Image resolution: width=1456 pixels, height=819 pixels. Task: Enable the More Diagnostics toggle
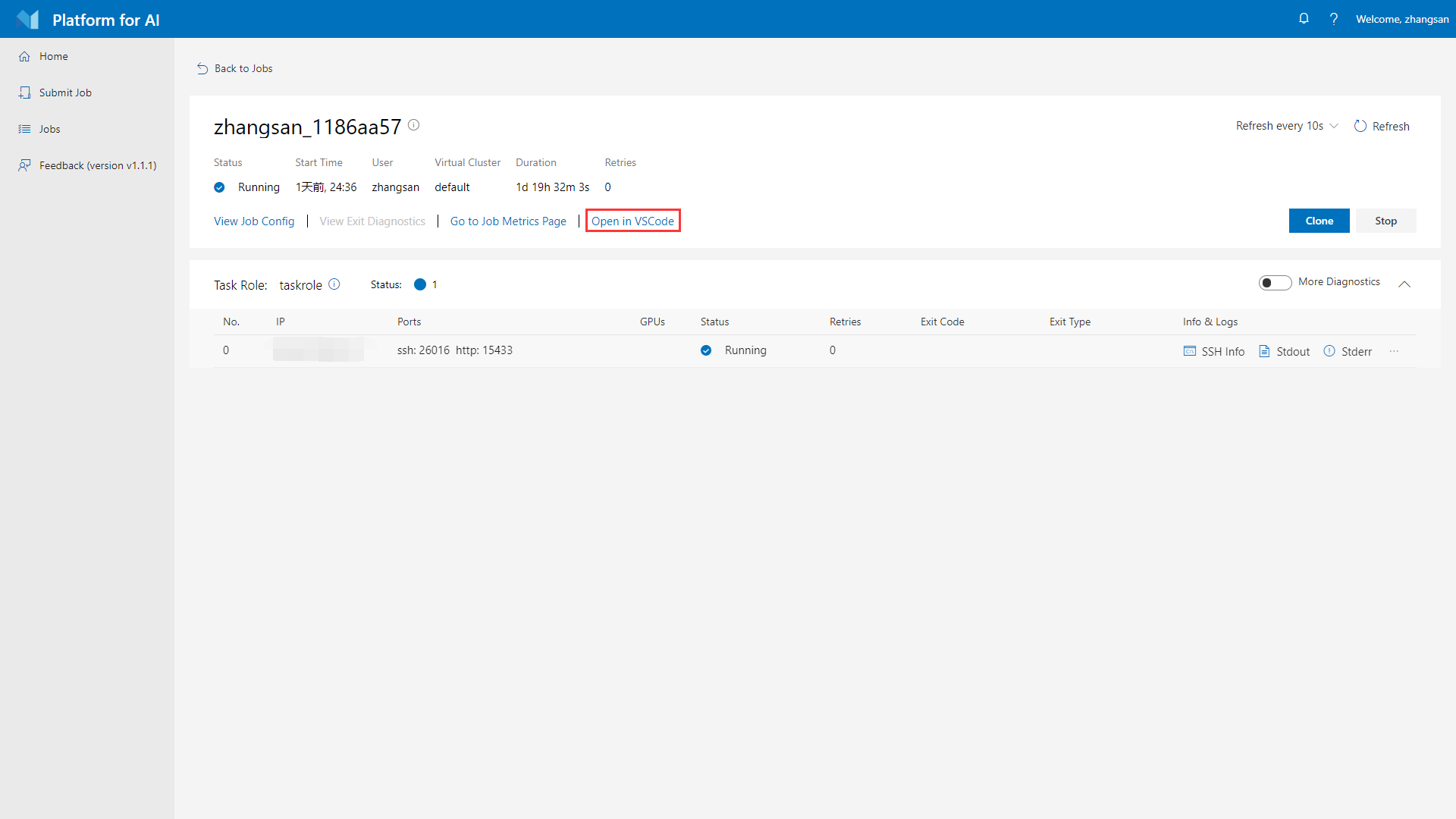click(x=1275, y=283)
